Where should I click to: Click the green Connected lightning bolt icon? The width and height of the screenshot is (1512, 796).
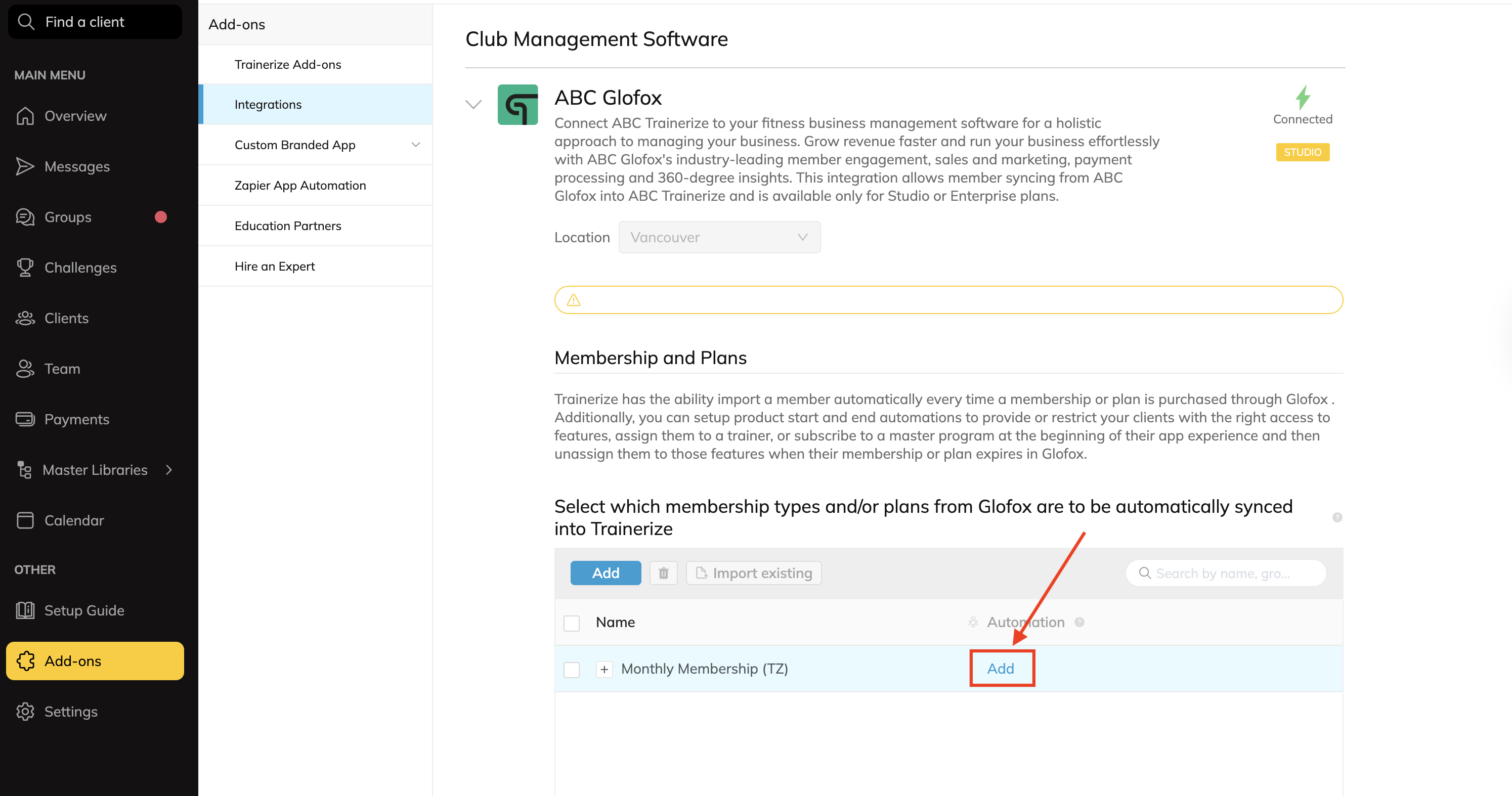(1303, 98)
